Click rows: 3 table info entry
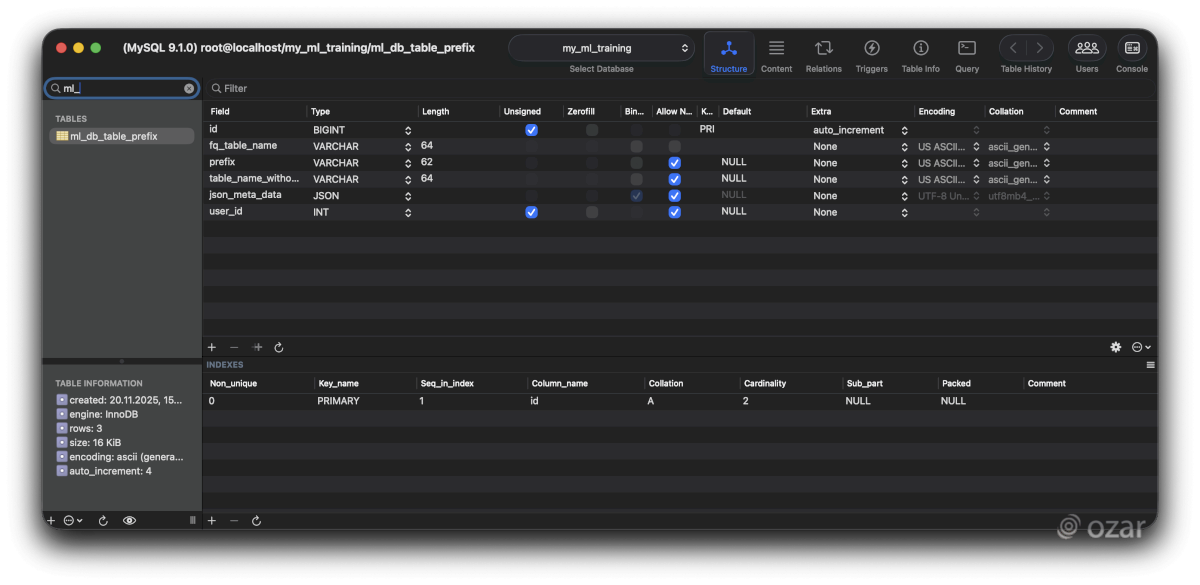This screenshot has width=1200, height=585. pos(79,428)
